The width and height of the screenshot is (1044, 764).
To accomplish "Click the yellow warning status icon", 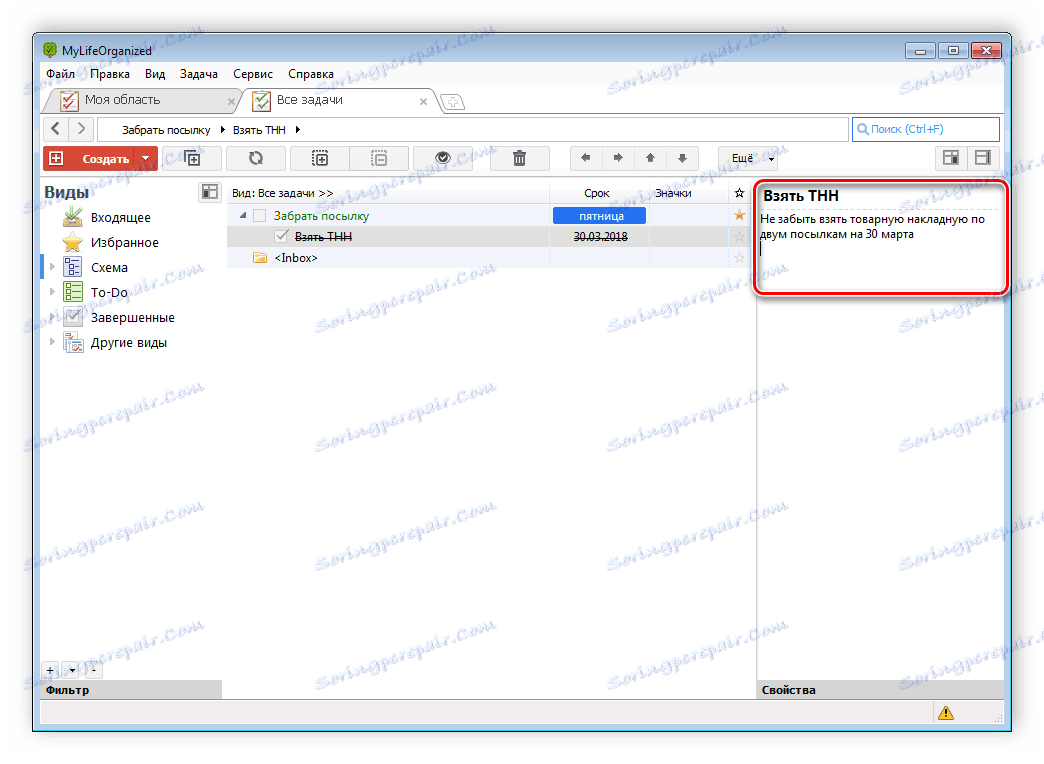I will 945,713.
